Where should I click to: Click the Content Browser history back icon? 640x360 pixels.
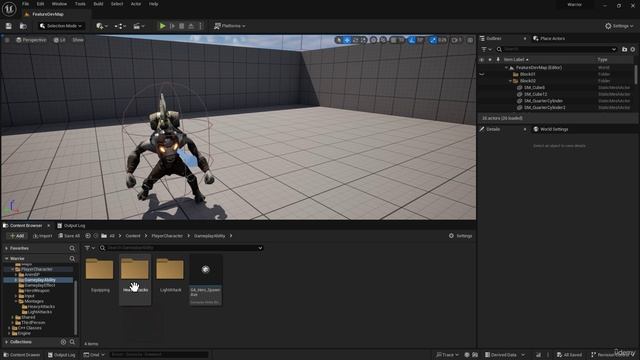click(88, 236)
